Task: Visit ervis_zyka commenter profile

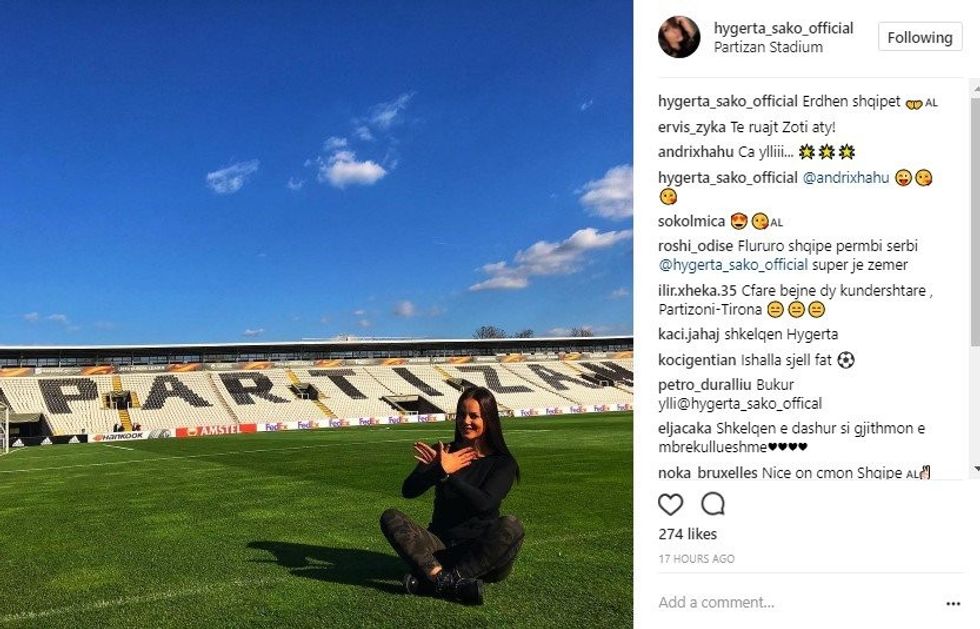Action: [692, 128]
